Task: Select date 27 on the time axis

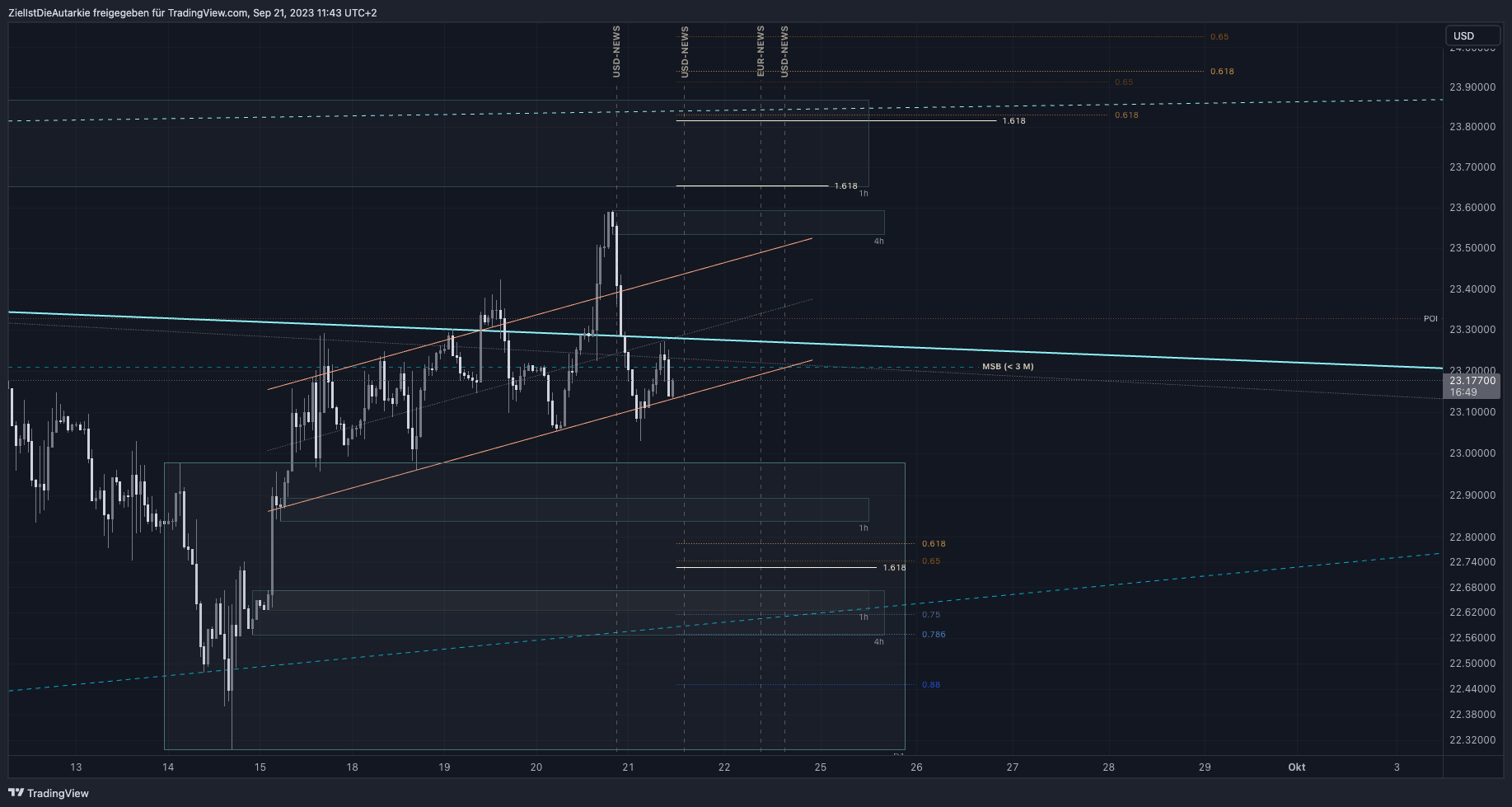Action: click(1013, 767)
